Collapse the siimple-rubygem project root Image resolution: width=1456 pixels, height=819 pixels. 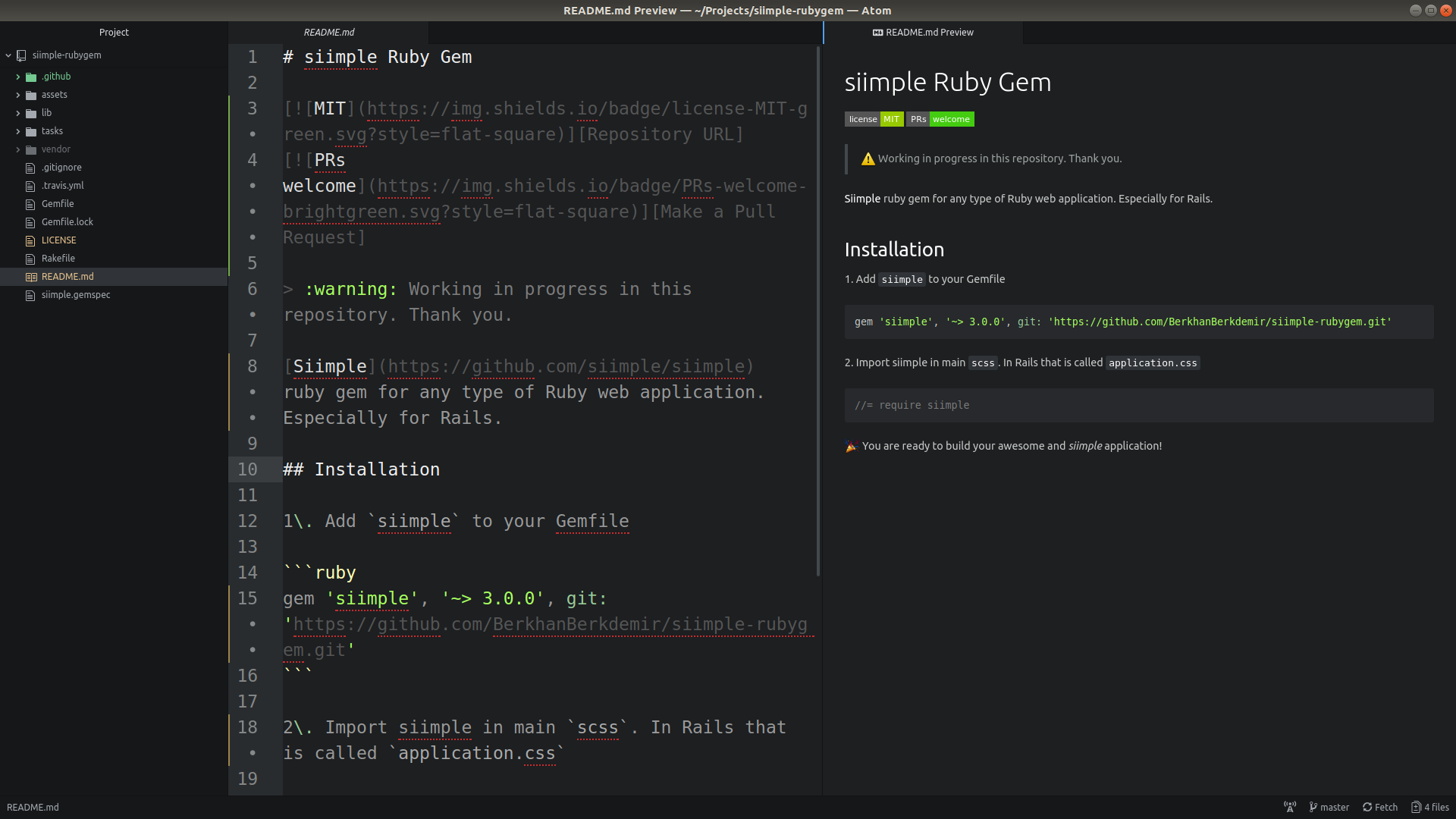click(8, 55)
